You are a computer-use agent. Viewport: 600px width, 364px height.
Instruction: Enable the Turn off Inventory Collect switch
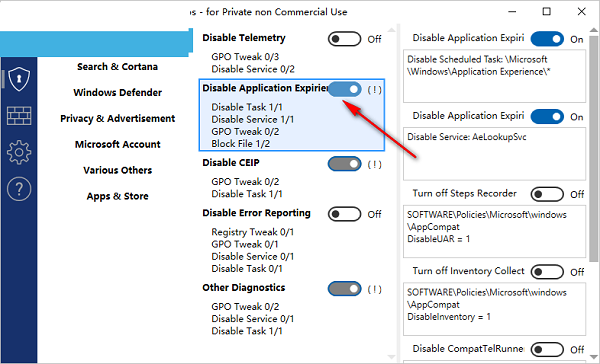coord(547,272)
